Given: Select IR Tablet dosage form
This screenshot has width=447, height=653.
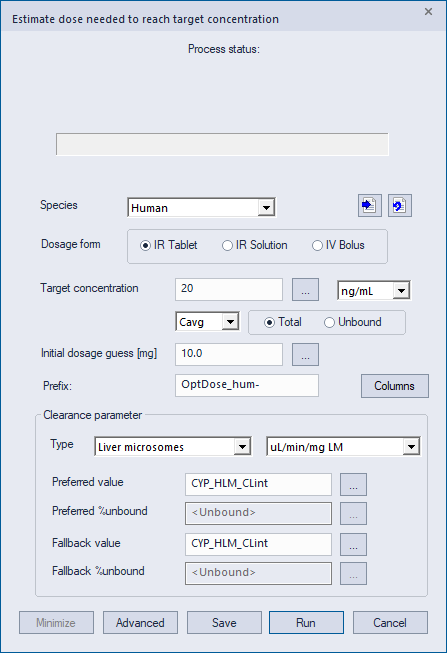Looking at the screenshot, I should click(169, 245).
